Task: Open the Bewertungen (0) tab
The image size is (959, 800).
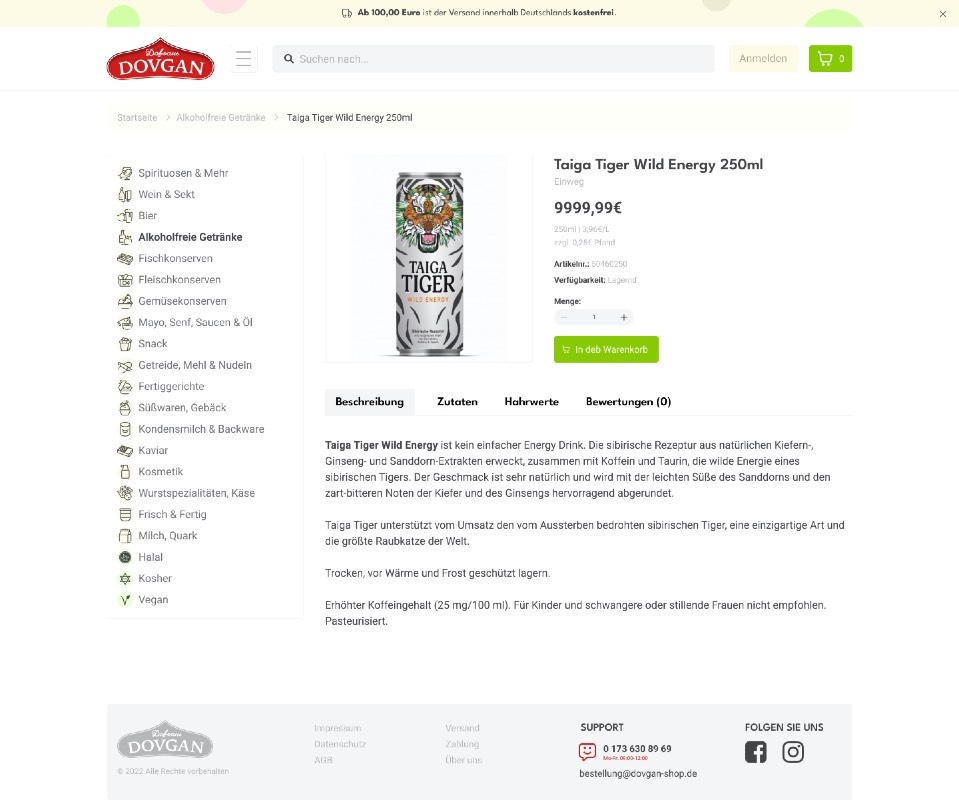Action: pos(628,402)
